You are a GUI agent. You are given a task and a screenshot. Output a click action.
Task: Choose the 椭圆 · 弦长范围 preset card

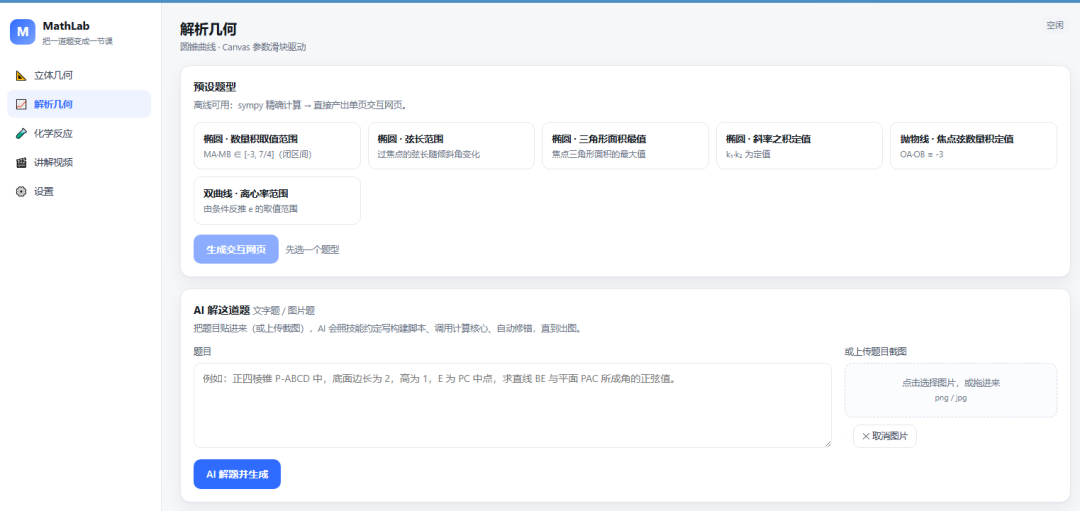tap(451, 146)
